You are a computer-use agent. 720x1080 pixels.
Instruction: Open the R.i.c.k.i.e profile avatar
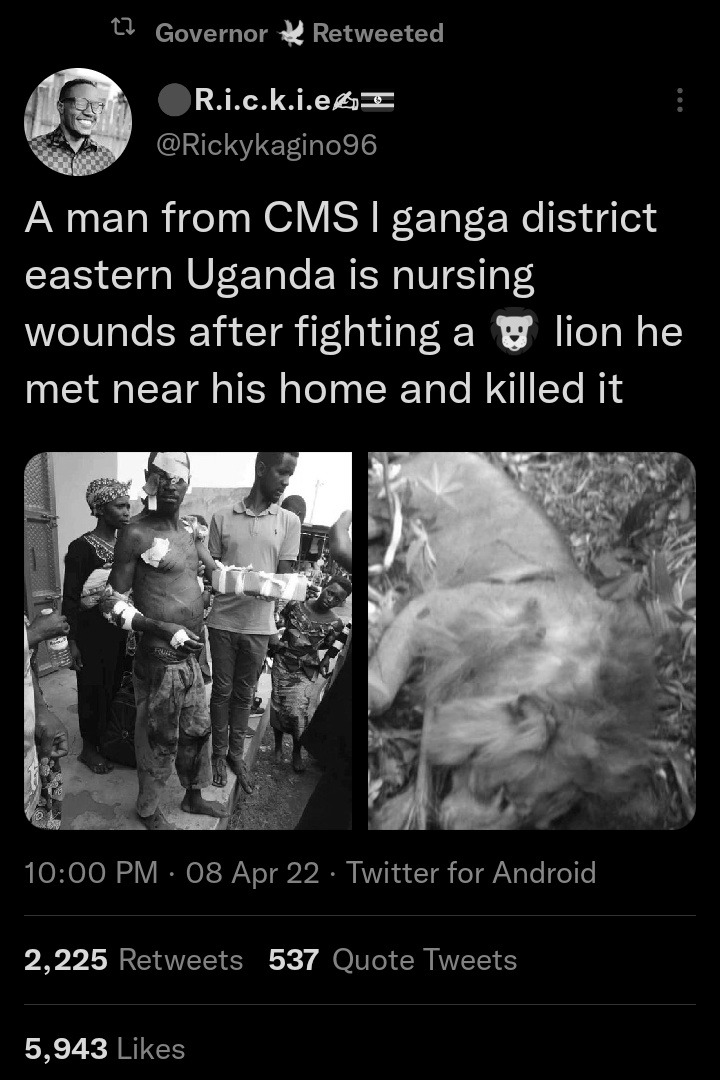pyautogui.click(x=78, y=122)
